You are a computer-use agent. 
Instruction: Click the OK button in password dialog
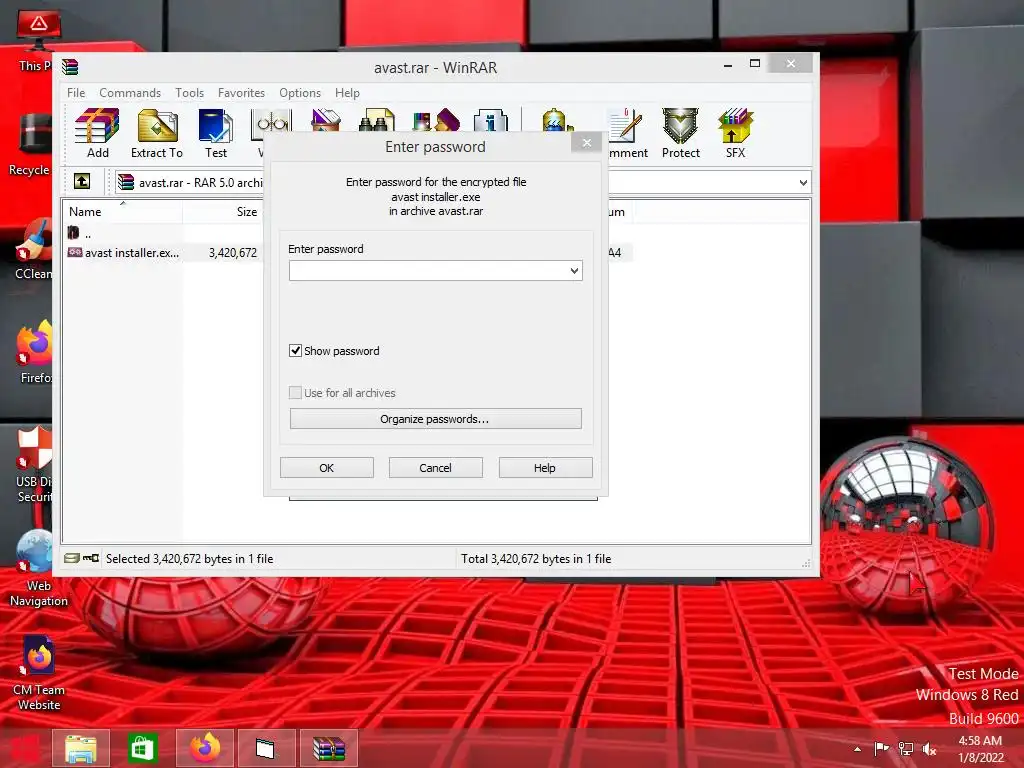(x=327, y=468)
